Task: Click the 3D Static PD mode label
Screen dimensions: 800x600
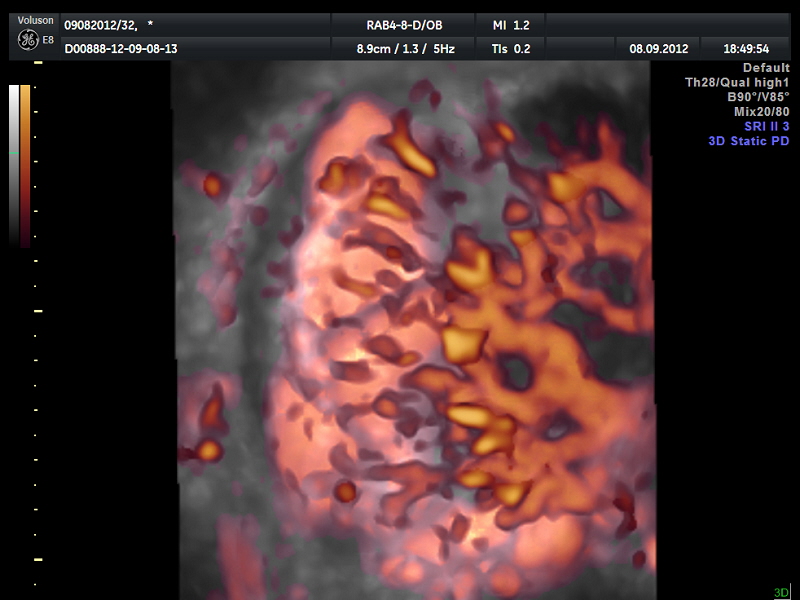Action: tap(749, 141)
